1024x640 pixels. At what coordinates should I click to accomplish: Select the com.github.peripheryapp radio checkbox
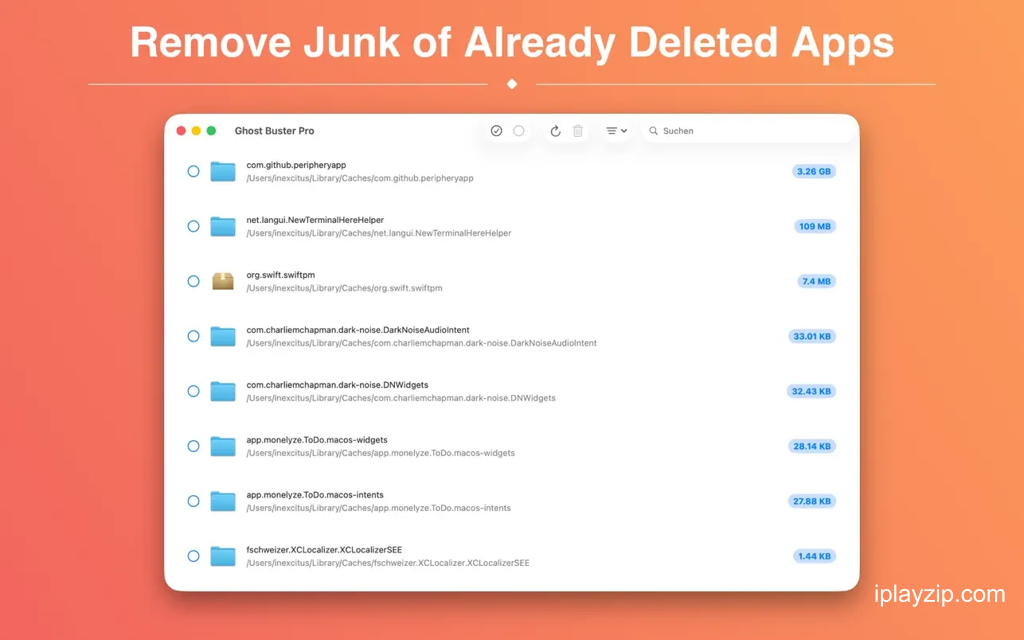point(193,171)
